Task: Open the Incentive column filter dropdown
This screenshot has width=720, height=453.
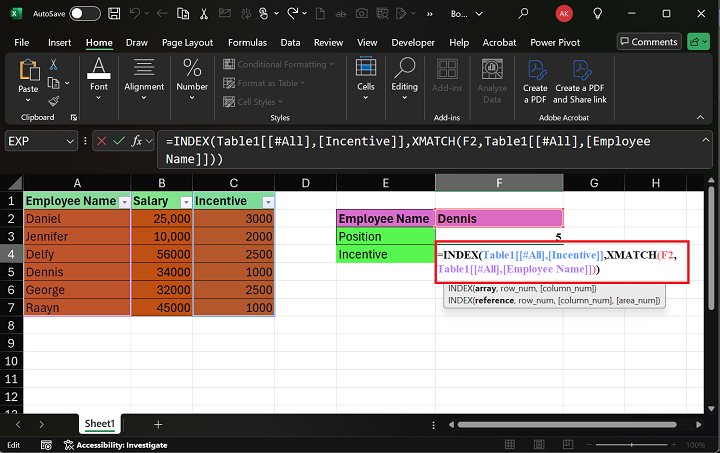Action: (x=266, y=201)
